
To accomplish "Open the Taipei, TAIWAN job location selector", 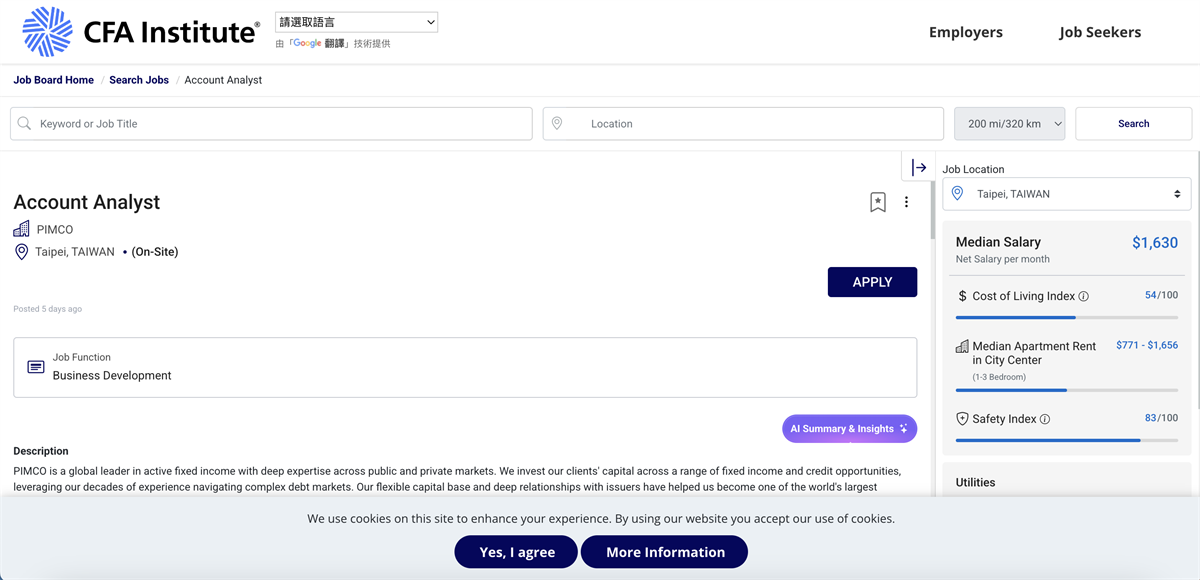I will tap(1067, 194).
